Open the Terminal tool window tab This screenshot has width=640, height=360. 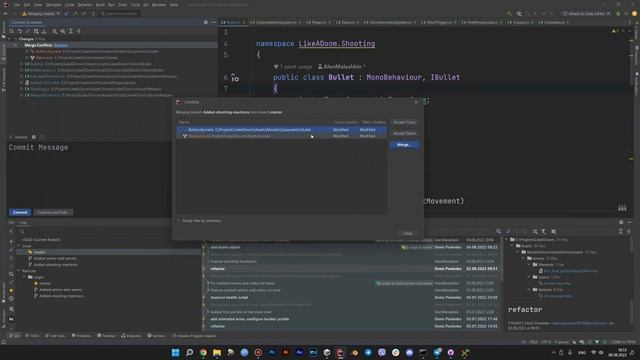coord(107,336)
